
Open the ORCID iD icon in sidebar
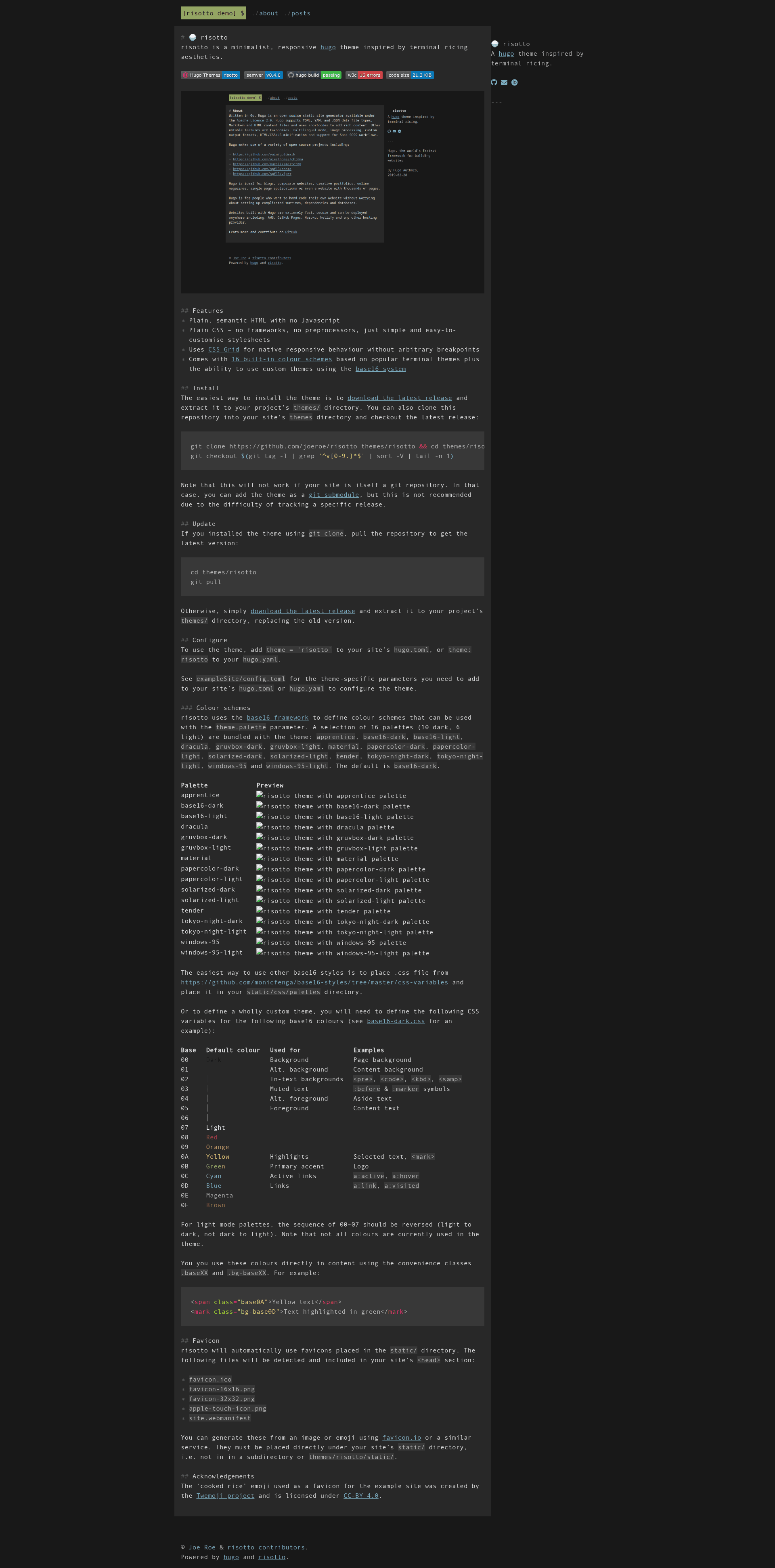[514, 82]
